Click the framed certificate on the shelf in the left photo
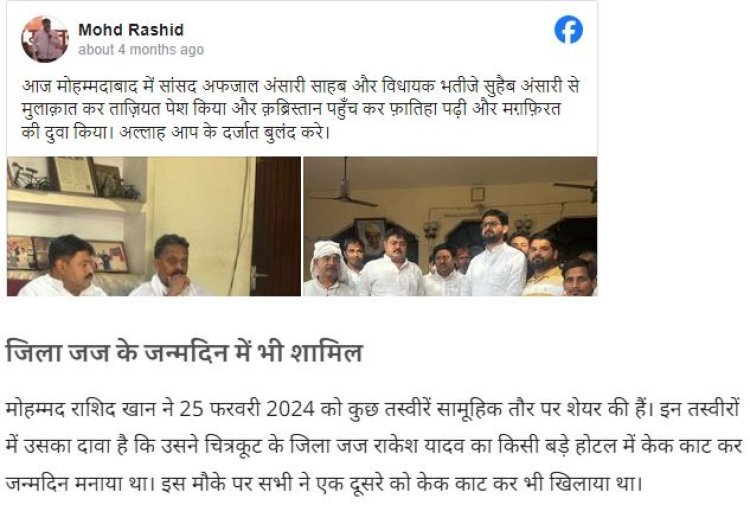The image size is (750, 505). 73,175
